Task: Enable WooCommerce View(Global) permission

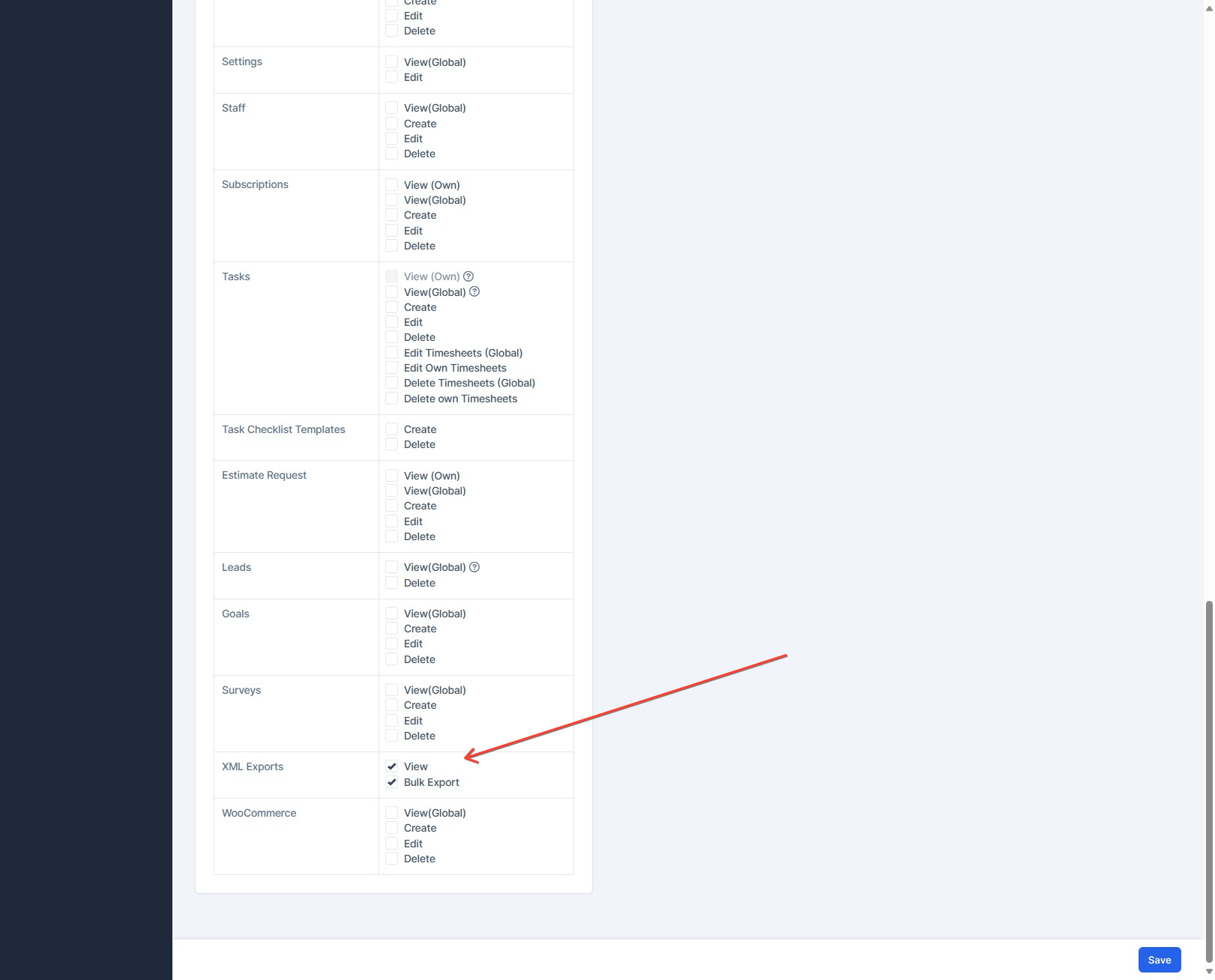Action: (391, 813)
